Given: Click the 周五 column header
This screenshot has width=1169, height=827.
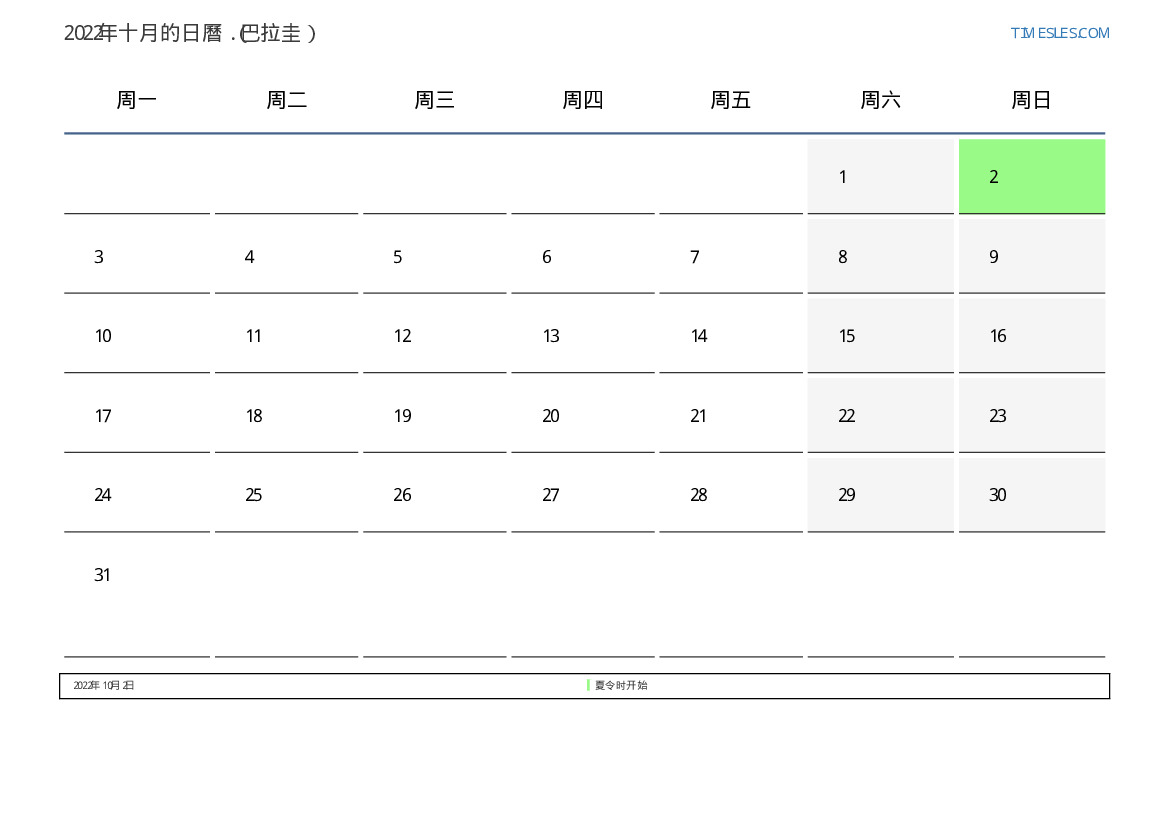Looking at the screenshot, I should point(730,100).
